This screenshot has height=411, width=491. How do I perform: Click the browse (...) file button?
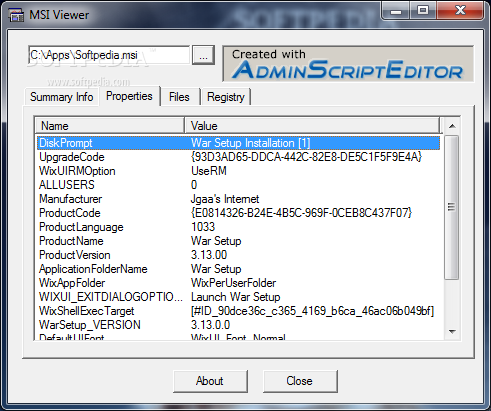pyautogui.click(x=203, y=55)
